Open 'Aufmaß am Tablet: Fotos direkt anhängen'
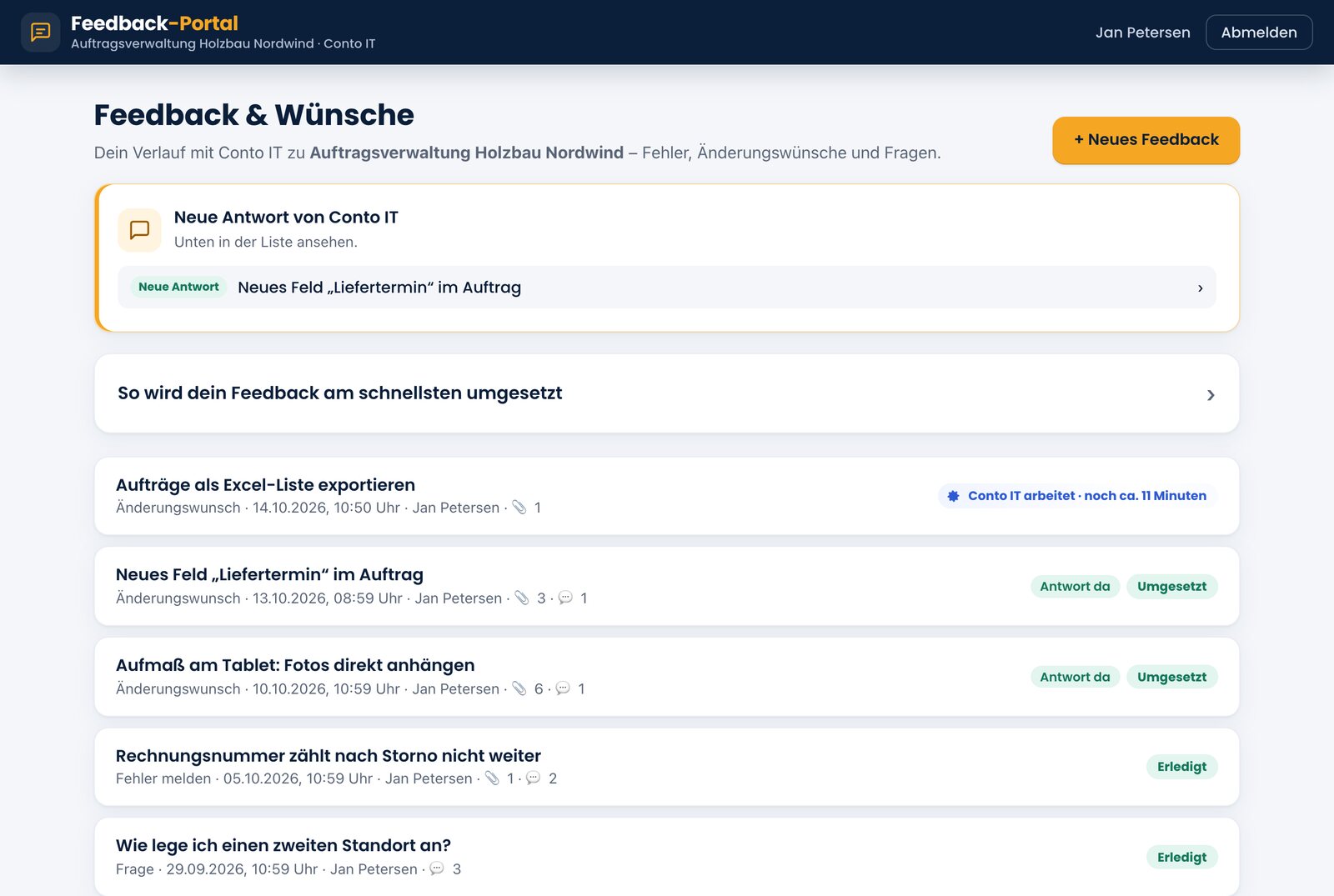 click(667, 677)
